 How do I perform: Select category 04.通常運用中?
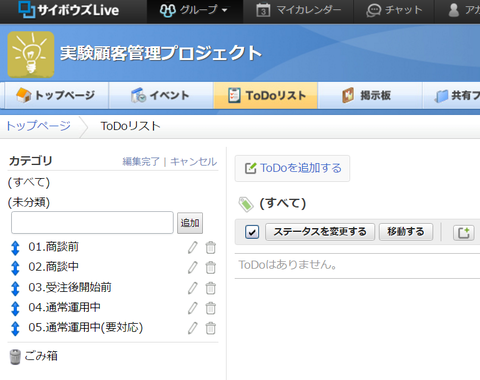coord(64,307)
